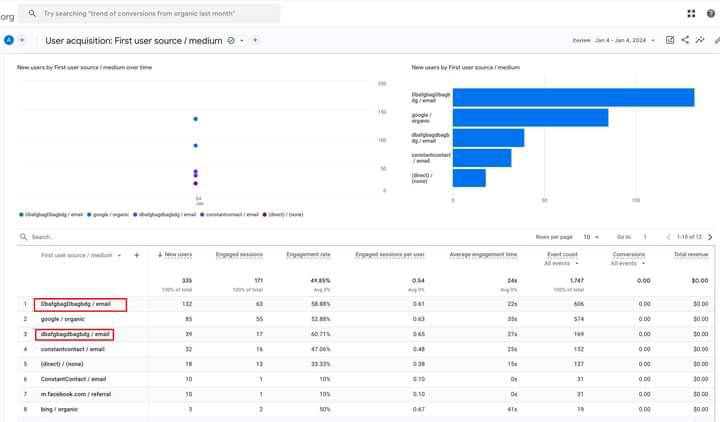
Task: Click customize report pencil at far right
Action: pyautogui.click(x=717, y=40)
